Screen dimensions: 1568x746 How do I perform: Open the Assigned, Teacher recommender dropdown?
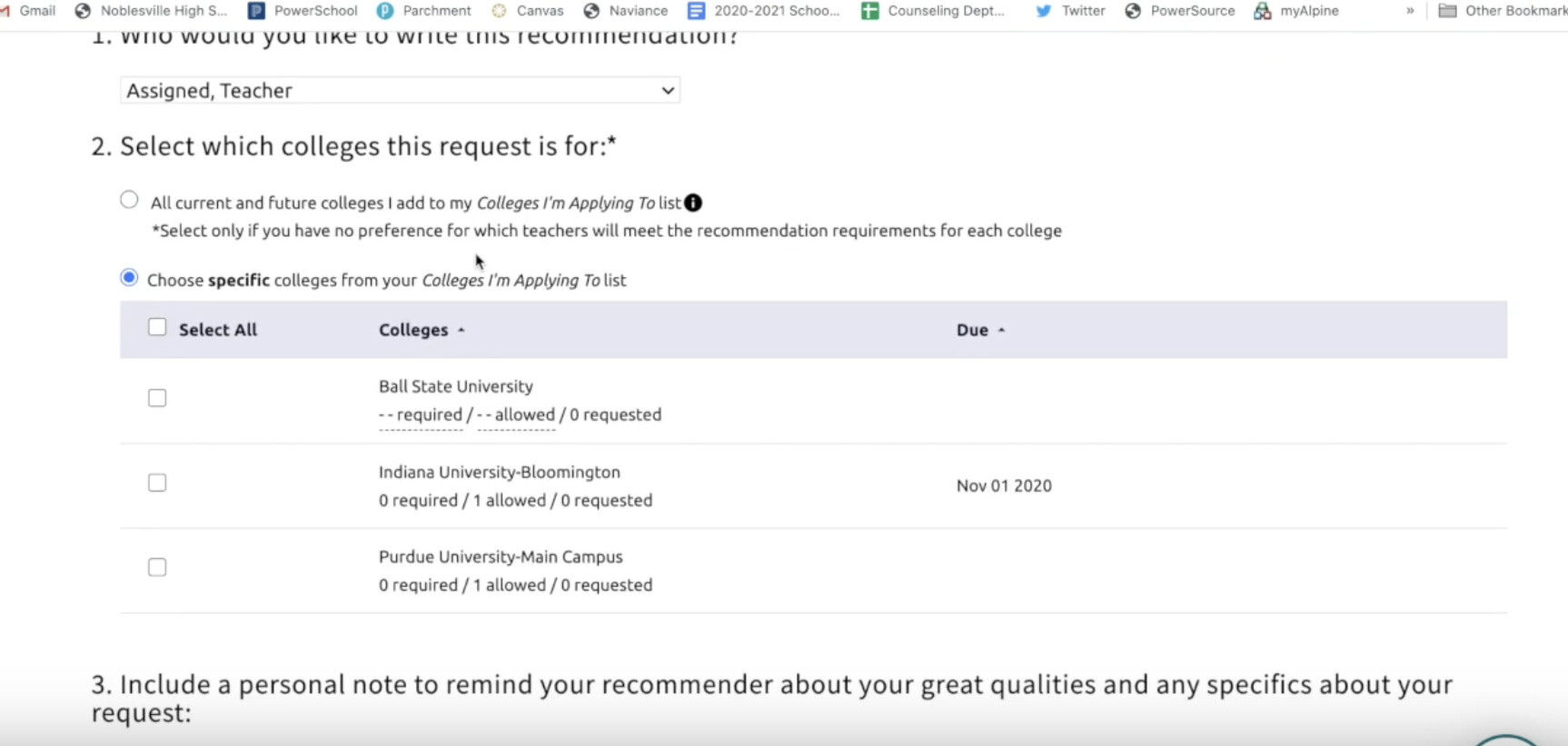click(400, 90)
